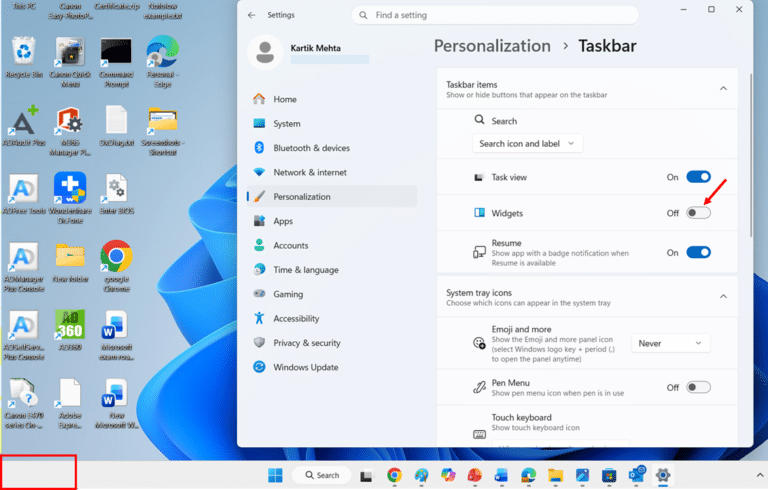Open Microsoft Store from the taskbar

click(x=609, y=475)
